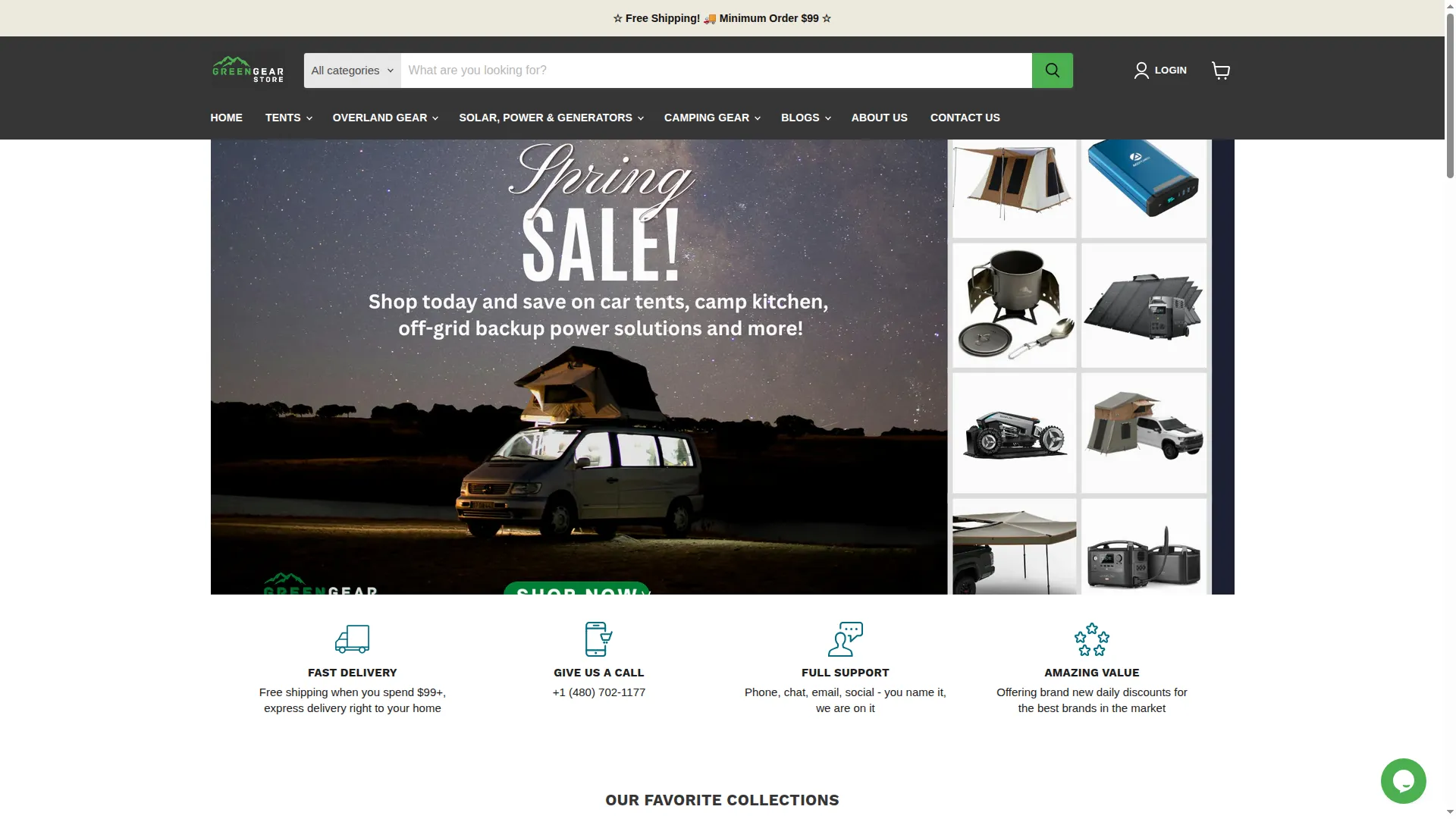Go to the Home page
1456x819 pixels.
[226, 118]
